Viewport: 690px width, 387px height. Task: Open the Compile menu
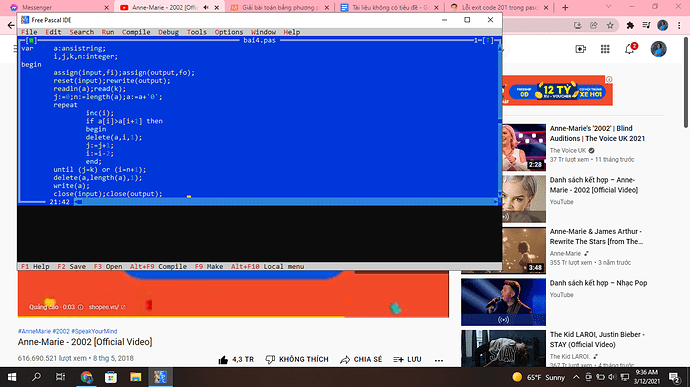[136, 32]
